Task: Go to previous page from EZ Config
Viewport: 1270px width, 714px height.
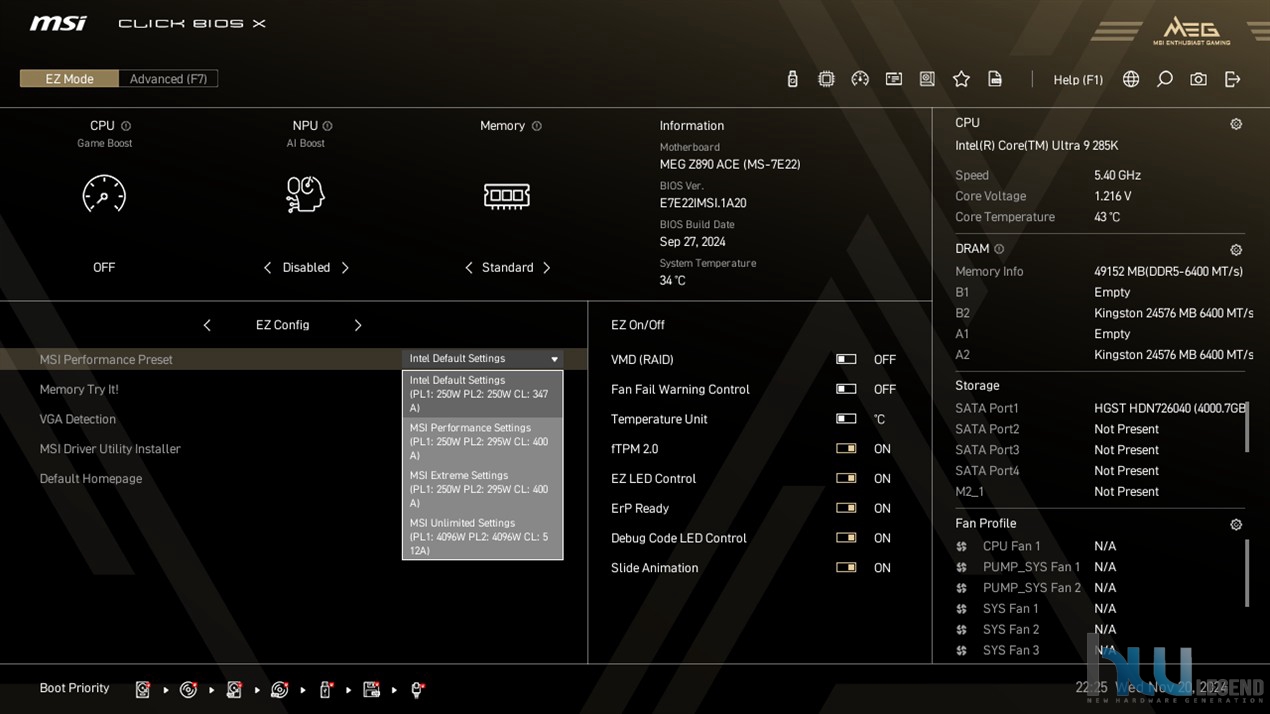Action: click(x=207, y=325)
